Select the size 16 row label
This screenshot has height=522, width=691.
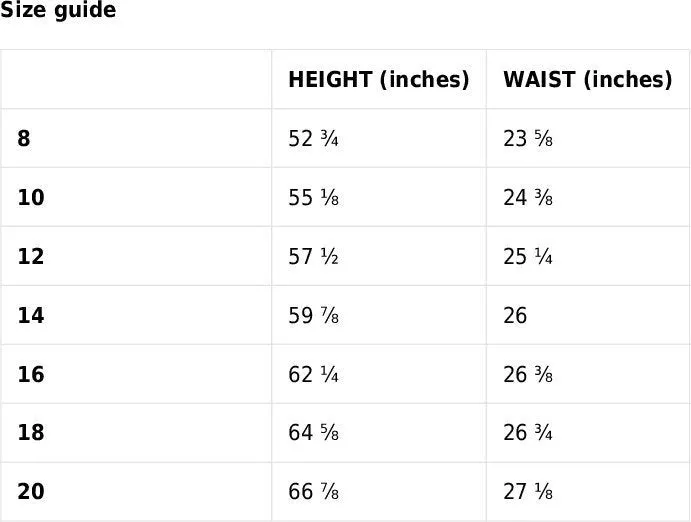point(31,374)
